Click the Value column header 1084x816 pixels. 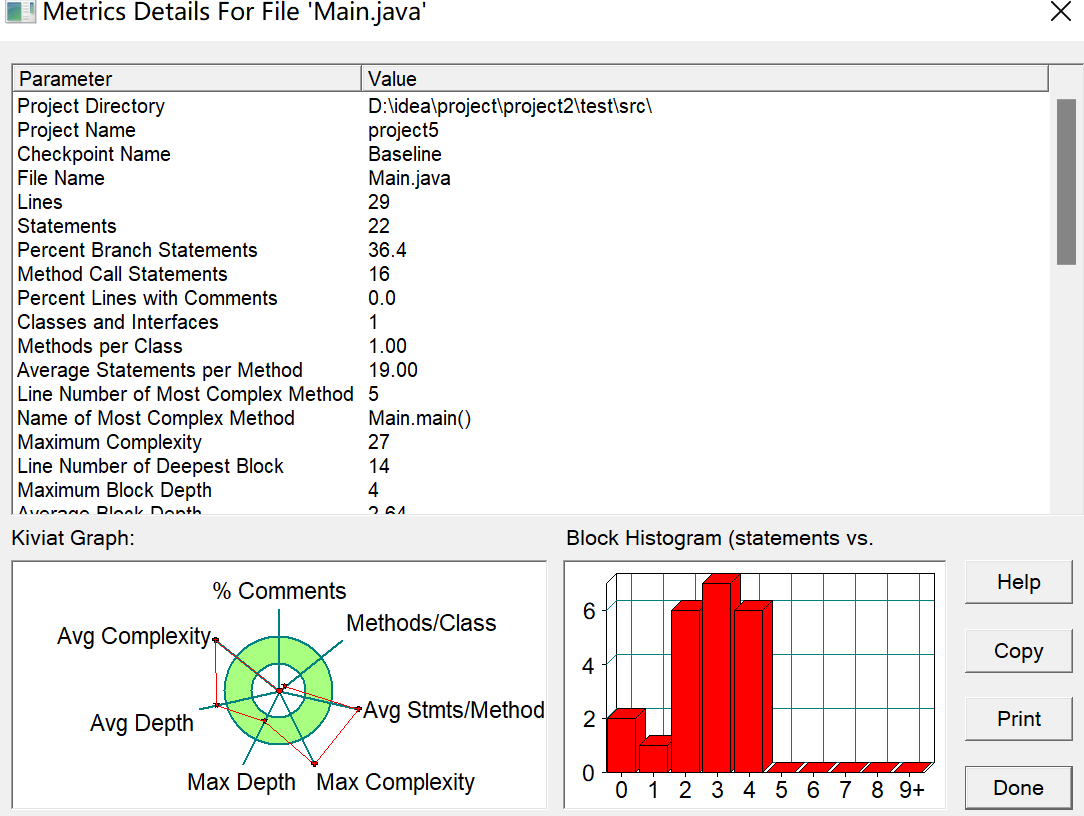704,79
